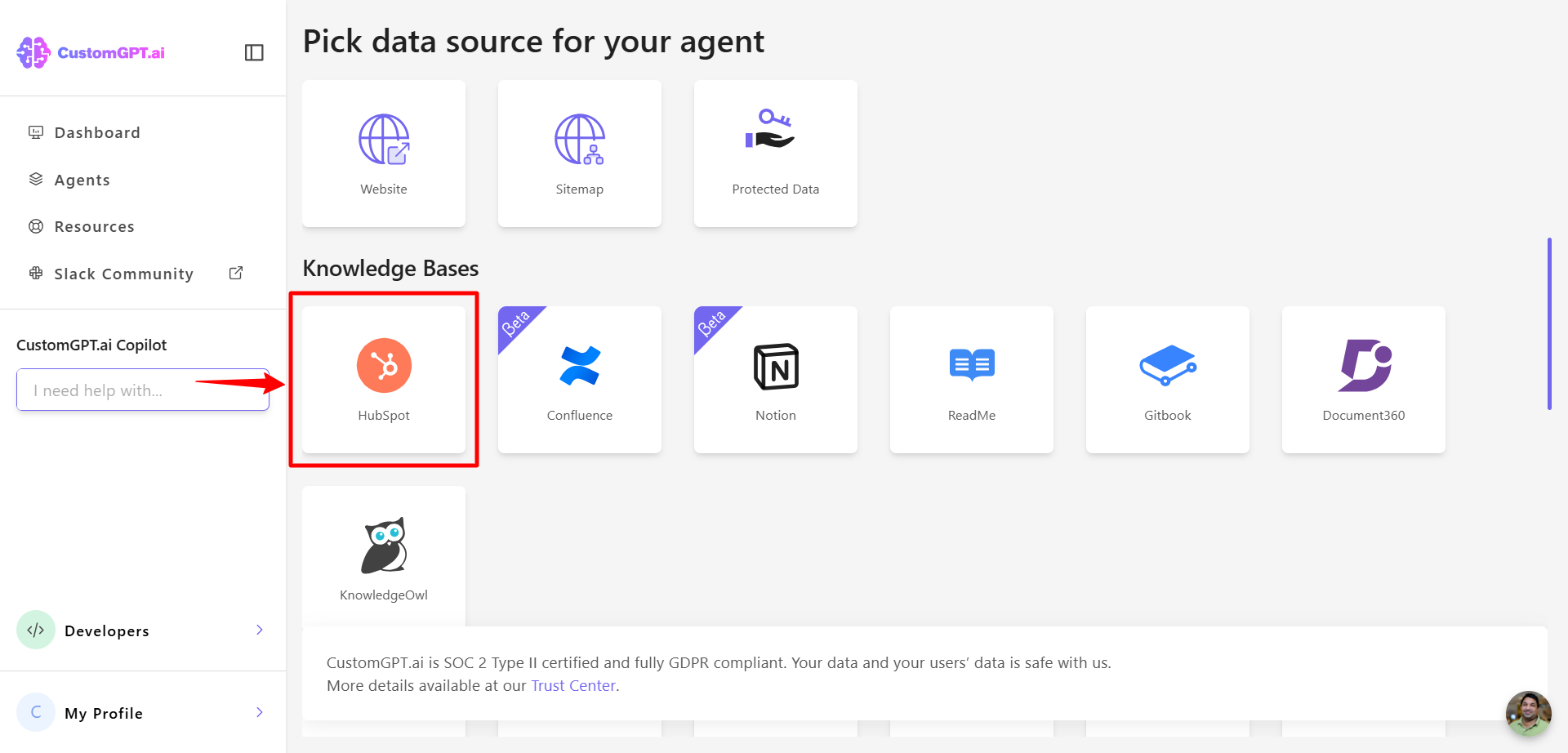Choose the Protected Data label
The image size is (1568, 753).
[776, 189]
